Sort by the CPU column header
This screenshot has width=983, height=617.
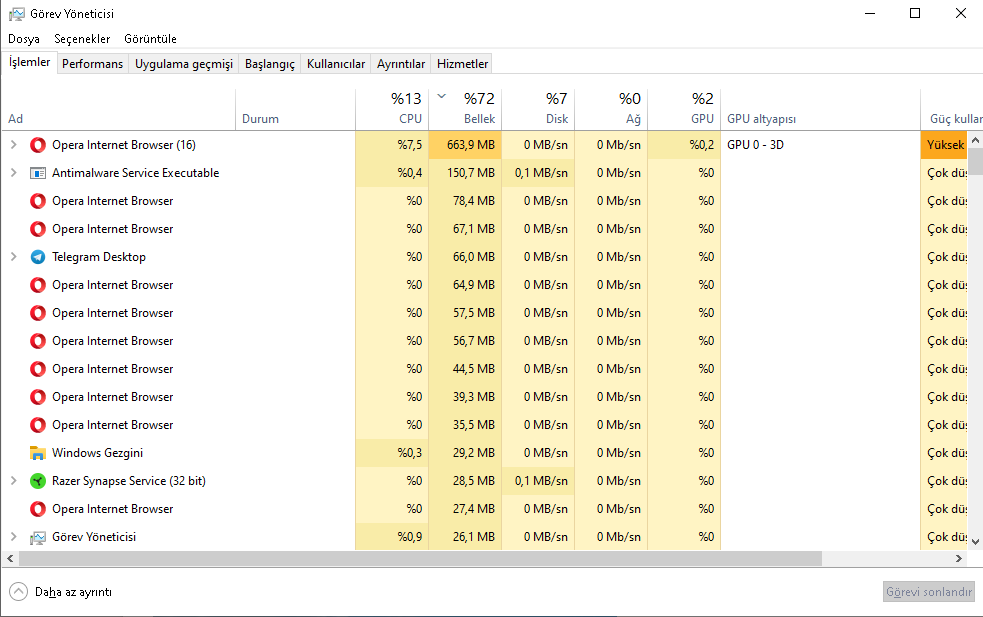point(392,108)
